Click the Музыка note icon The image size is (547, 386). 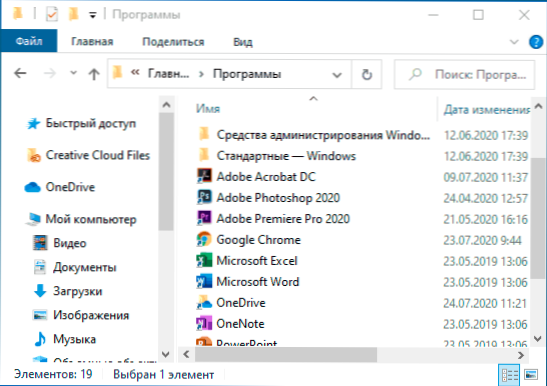(40, 339)
